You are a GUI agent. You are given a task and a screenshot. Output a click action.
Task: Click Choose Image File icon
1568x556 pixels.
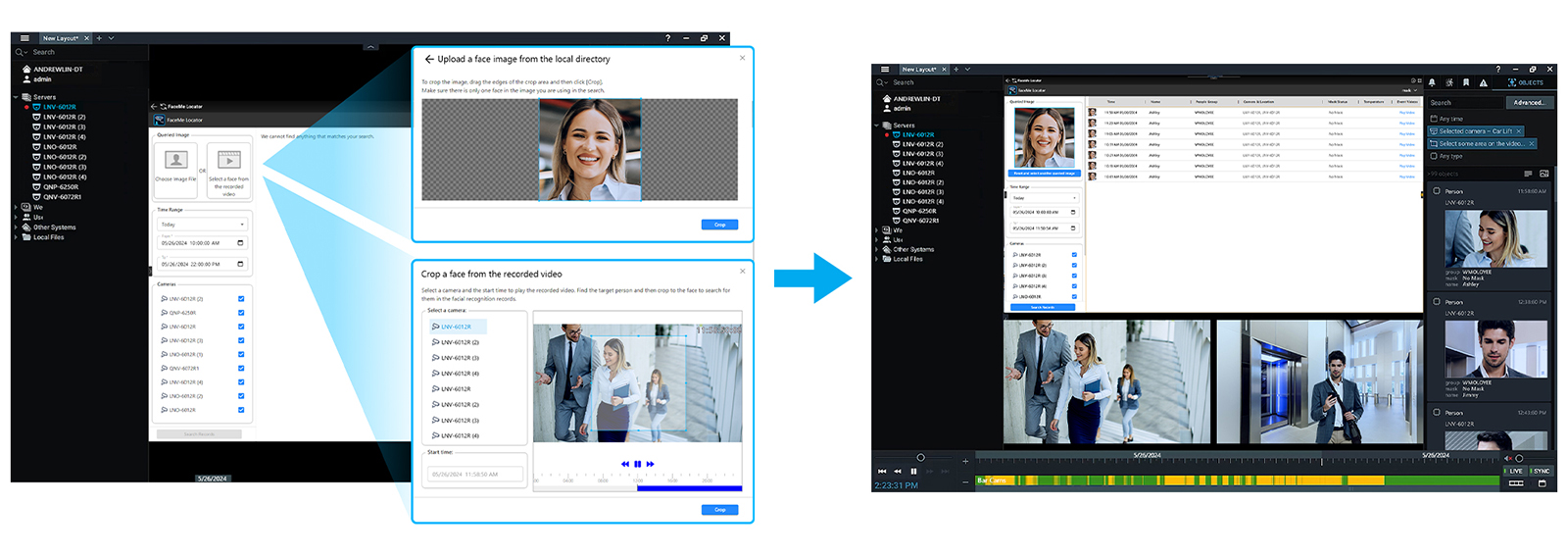tap(176, 160)
